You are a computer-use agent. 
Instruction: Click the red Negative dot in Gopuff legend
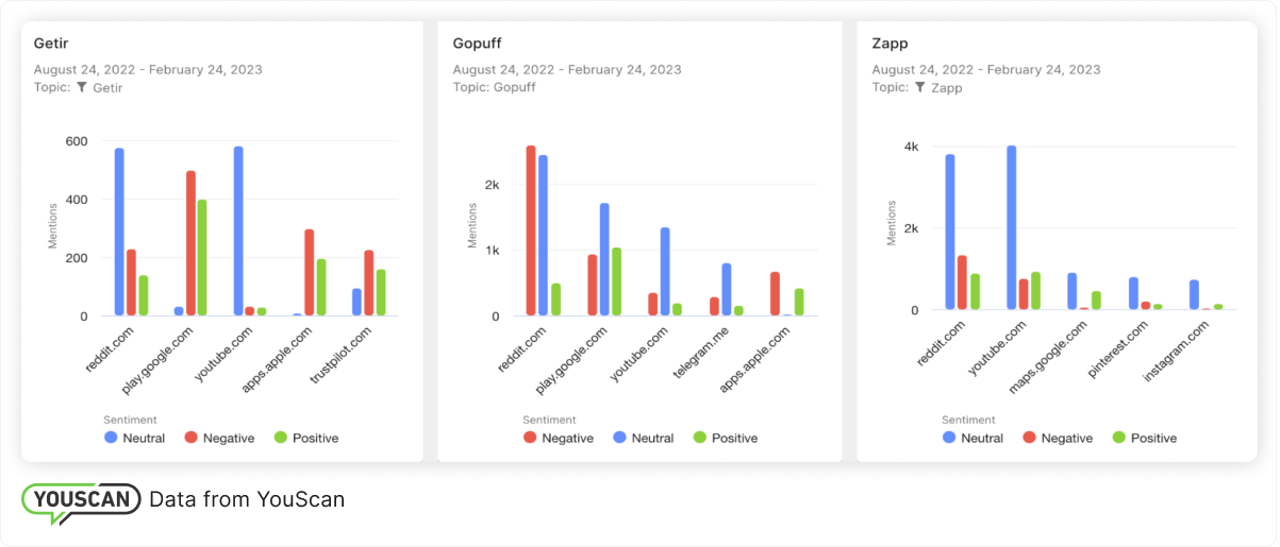click(530, 438)
